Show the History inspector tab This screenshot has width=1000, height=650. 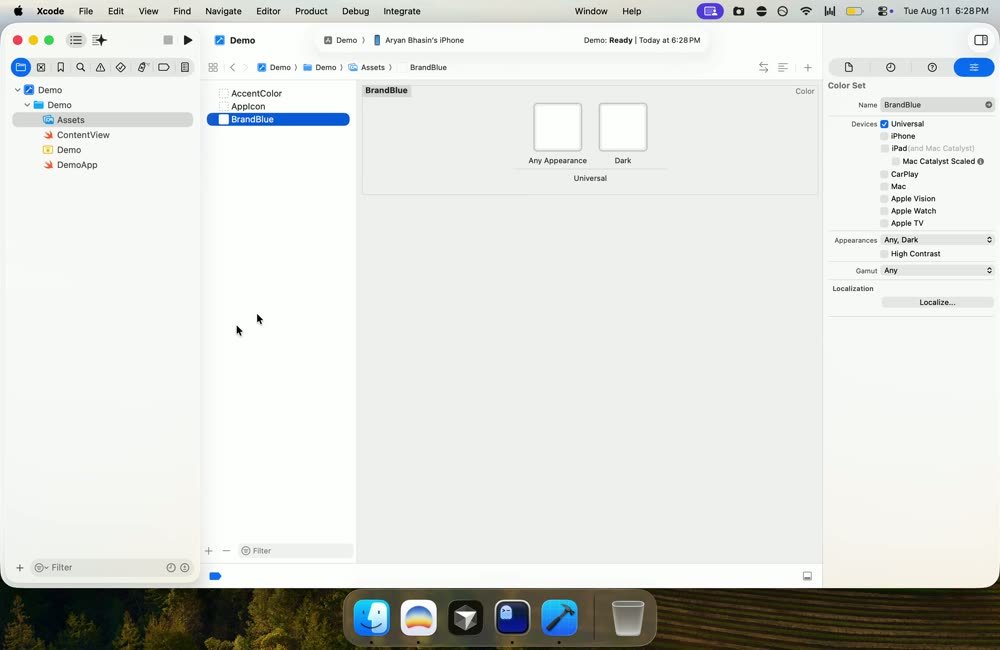[x=890, y=67]
